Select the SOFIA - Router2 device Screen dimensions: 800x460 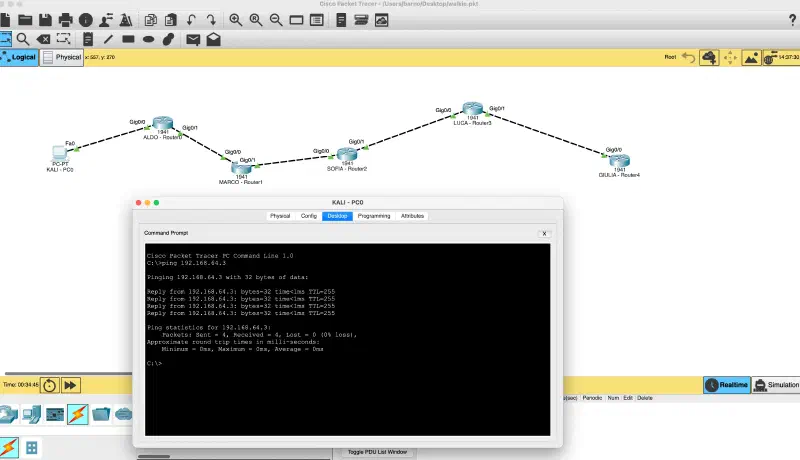[x=347, y=154]
